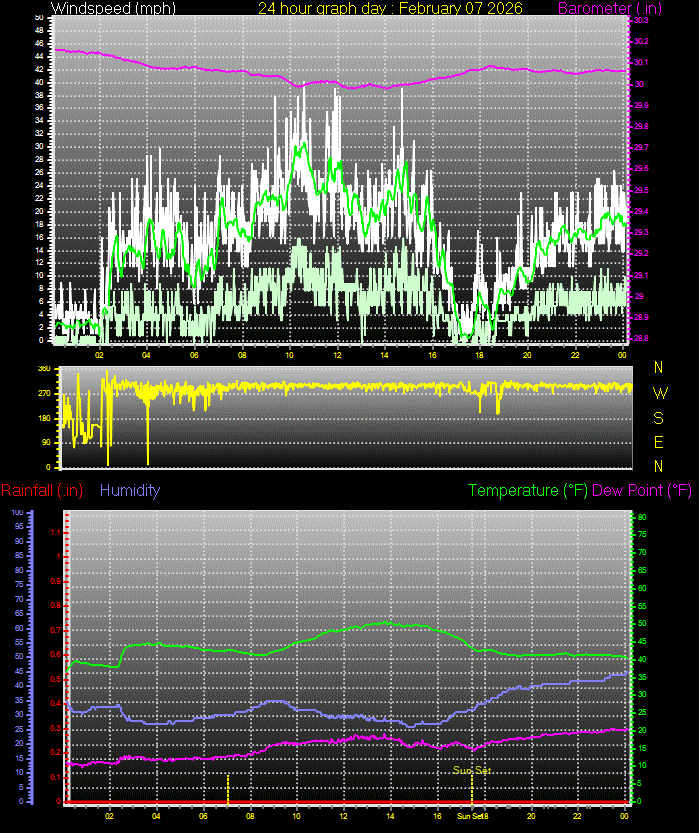The height and width of the screenshot is (833, 699).
Task: Click hour 12 on the windspeed graph axis
Action: coord(338,355)
